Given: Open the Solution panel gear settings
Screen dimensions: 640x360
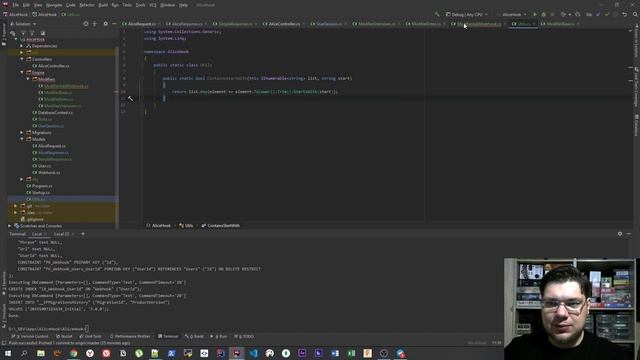Looking at the screenshot, I should click(105, 24).
